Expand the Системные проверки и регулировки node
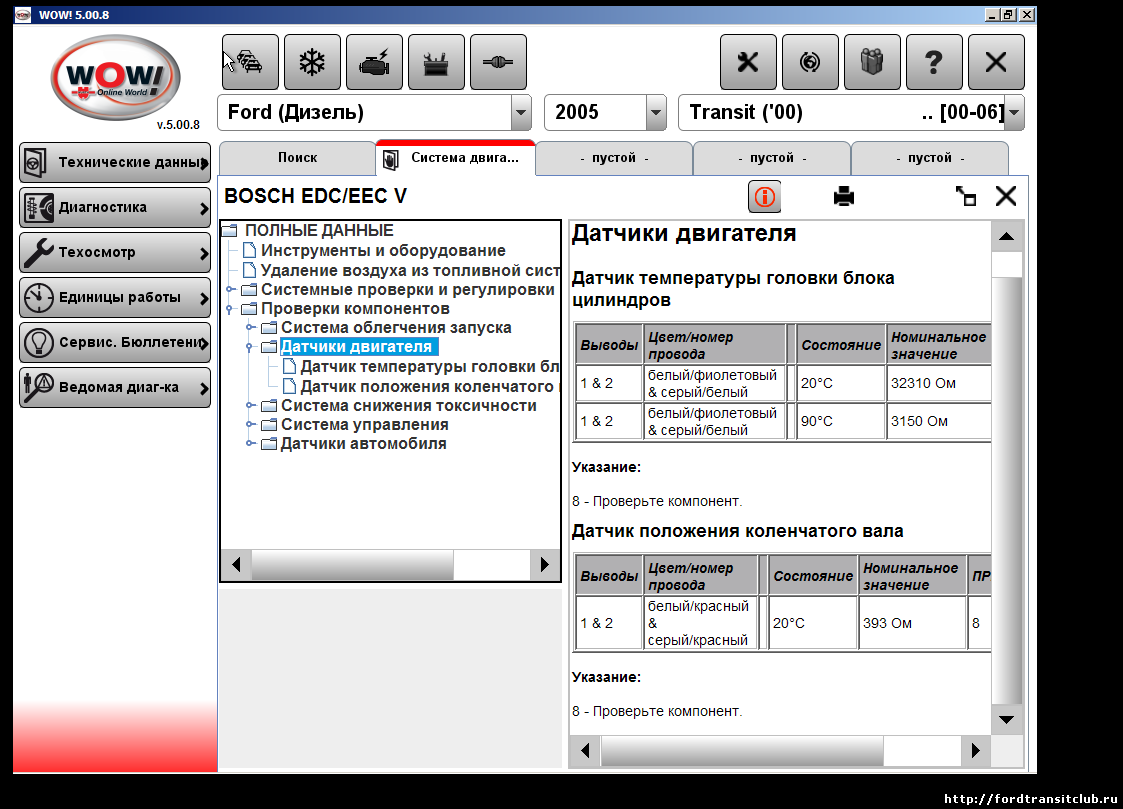This screenshot has width=1123, height=809. click(231, 289)
